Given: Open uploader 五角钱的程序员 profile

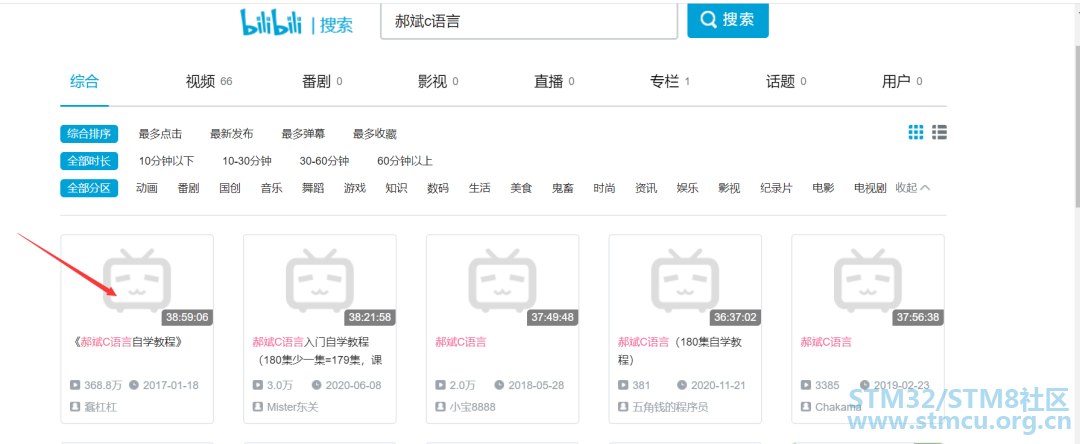Looking at the screenshot, I should coord(670,407).
